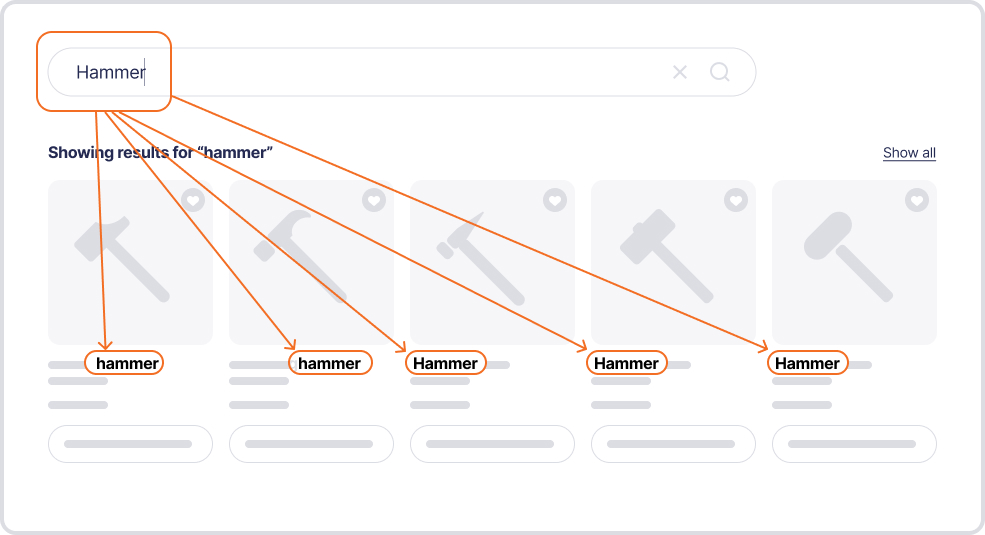Favorite the fourth product, the sledgehammer
Screen dimensions: 985x535
(x=736, y=200)
